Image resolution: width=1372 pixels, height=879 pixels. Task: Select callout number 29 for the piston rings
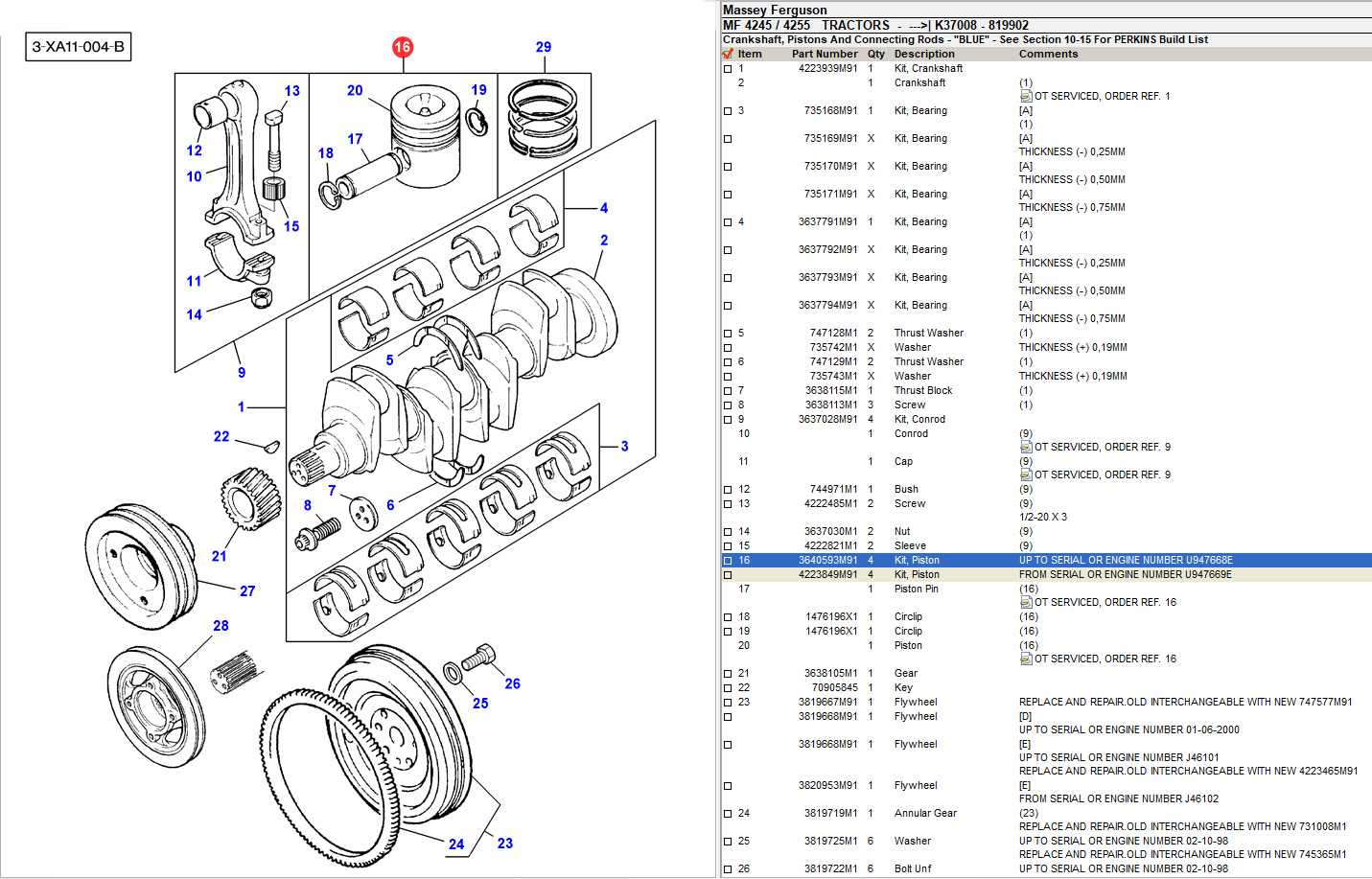coord(544,47)
